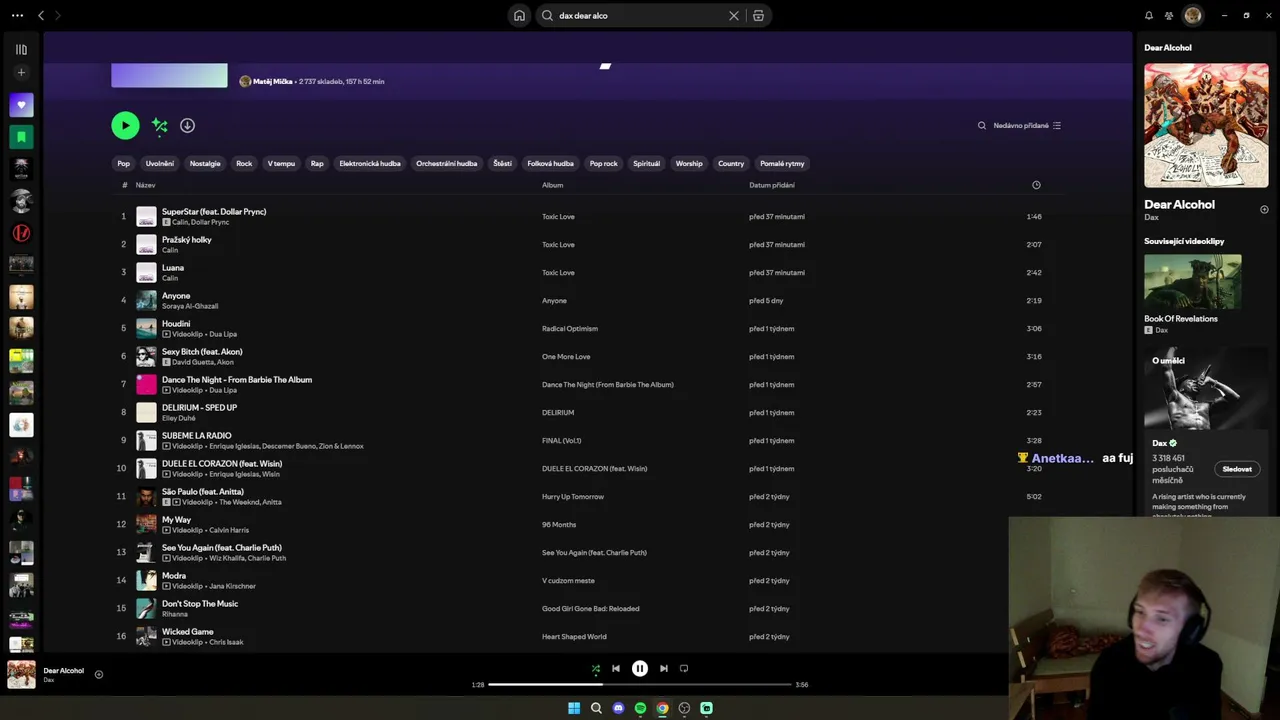Toggle the Worship filter chip

tap(689, 163)
